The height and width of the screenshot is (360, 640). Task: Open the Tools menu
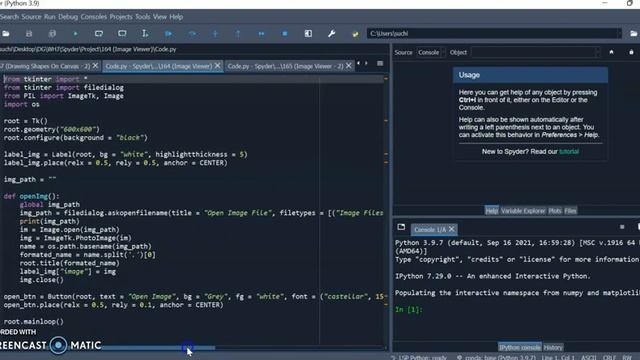coord(142,17)
